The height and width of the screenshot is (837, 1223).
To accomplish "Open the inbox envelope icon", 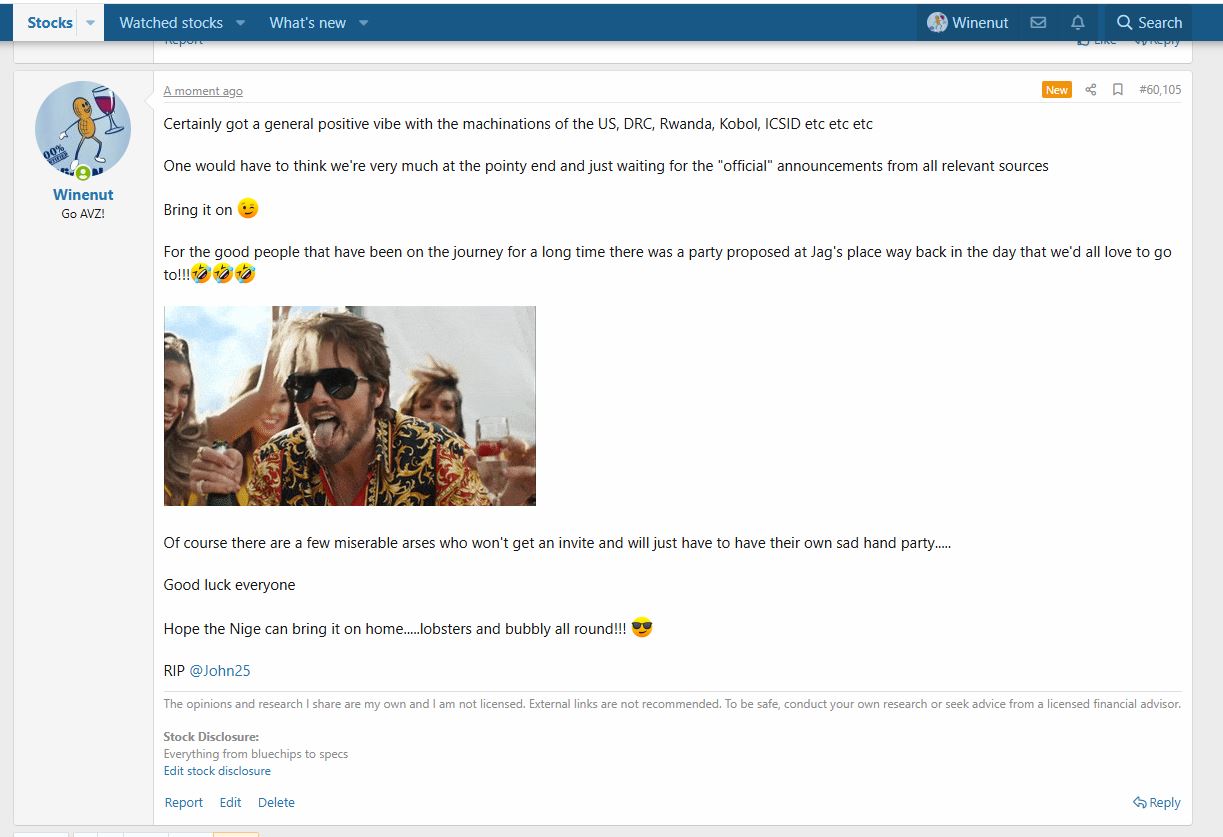I will (1038, 22).
